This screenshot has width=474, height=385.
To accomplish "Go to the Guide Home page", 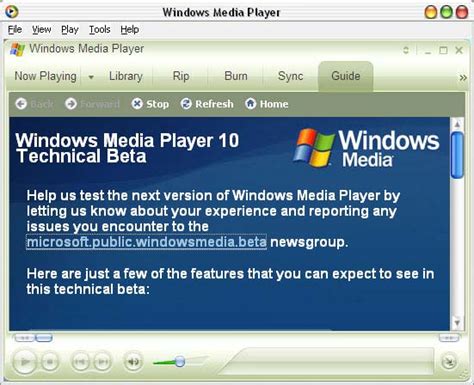I will point(267,104).
